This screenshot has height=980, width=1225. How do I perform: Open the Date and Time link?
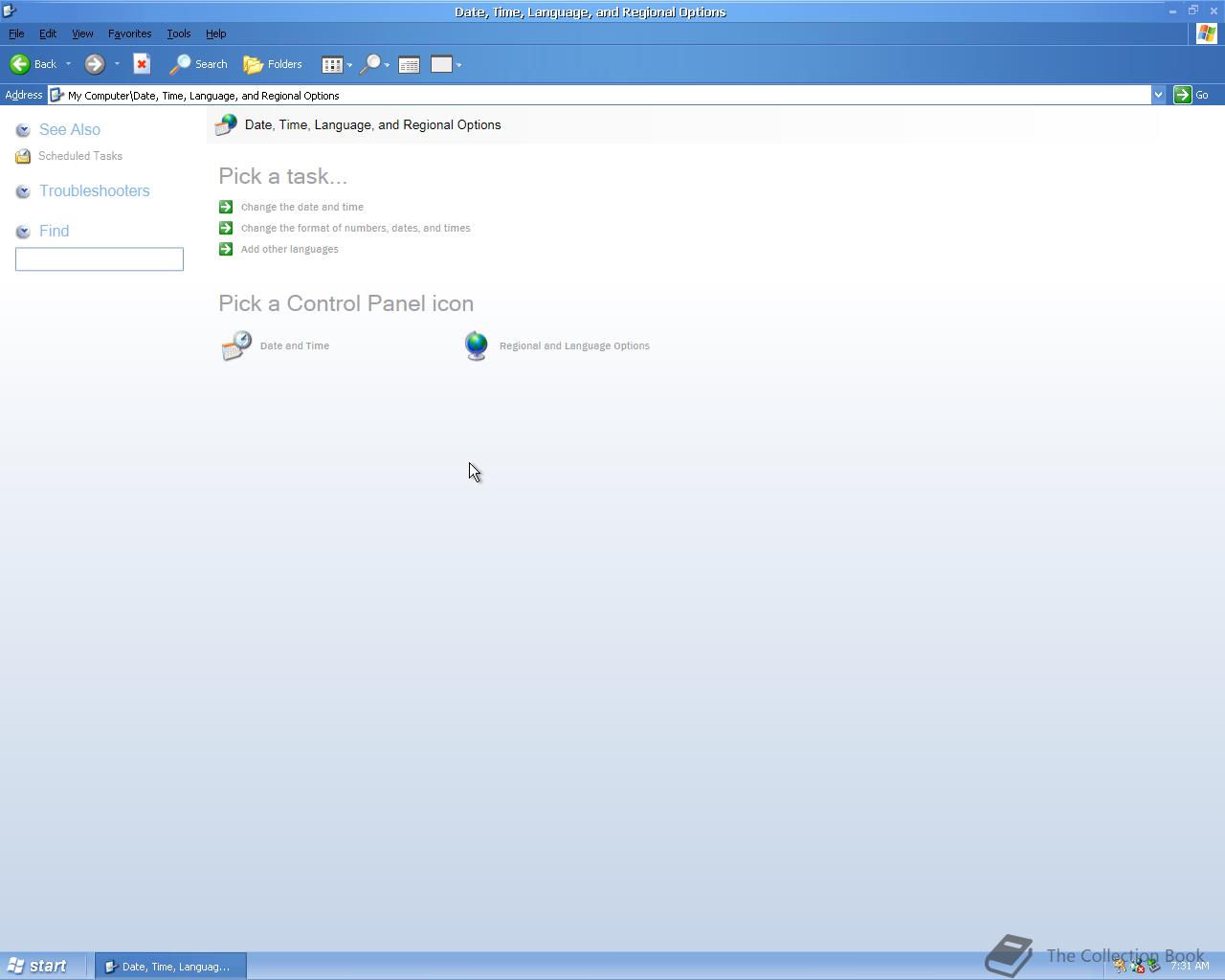pyautogui.click(x=295, y=345)
